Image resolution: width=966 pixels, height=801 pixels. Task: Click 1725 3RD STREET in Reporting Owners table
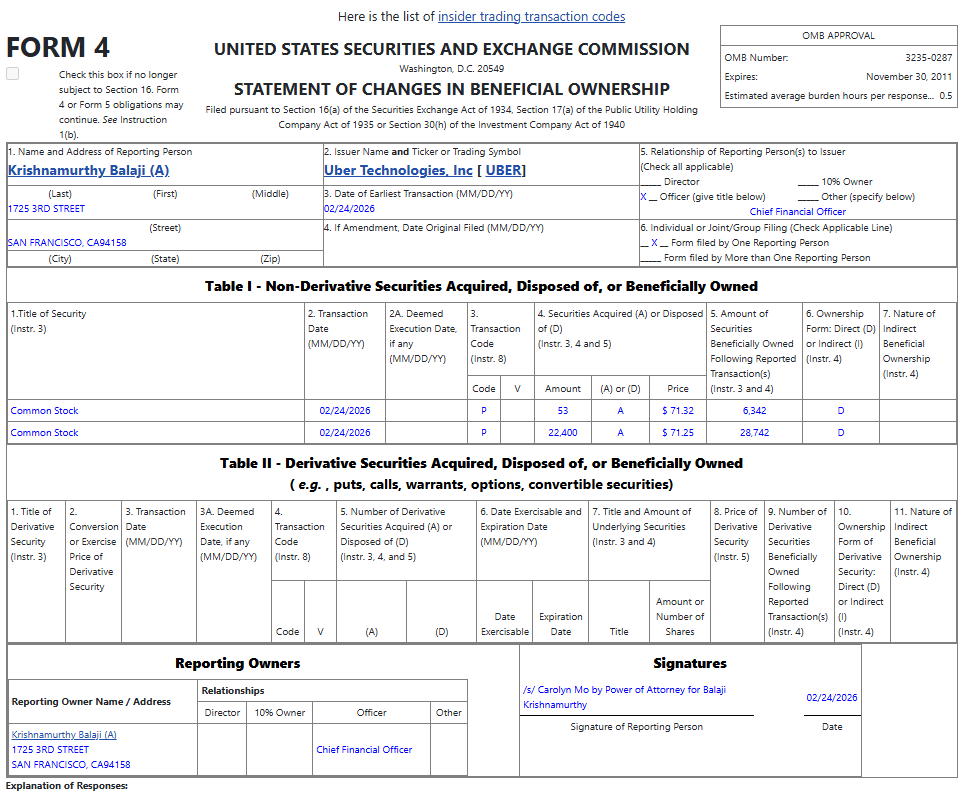(x=50, y=749)
